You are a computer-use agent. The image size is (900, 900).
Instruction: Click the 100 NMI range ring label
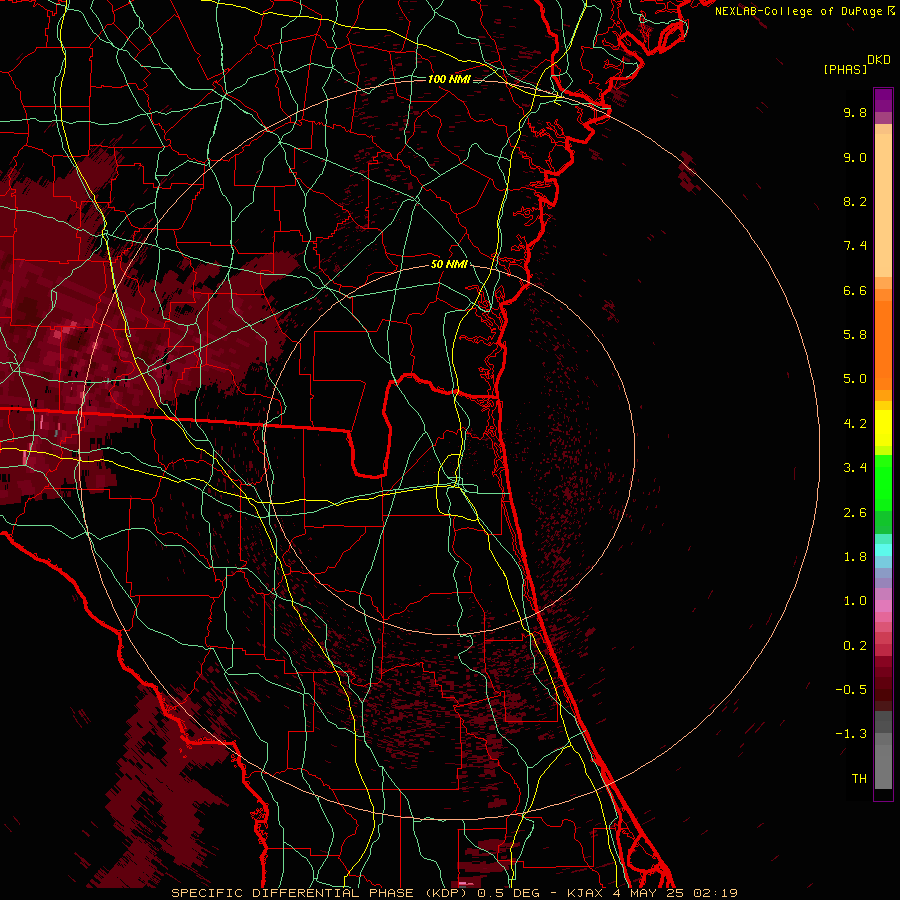[449, 79]
